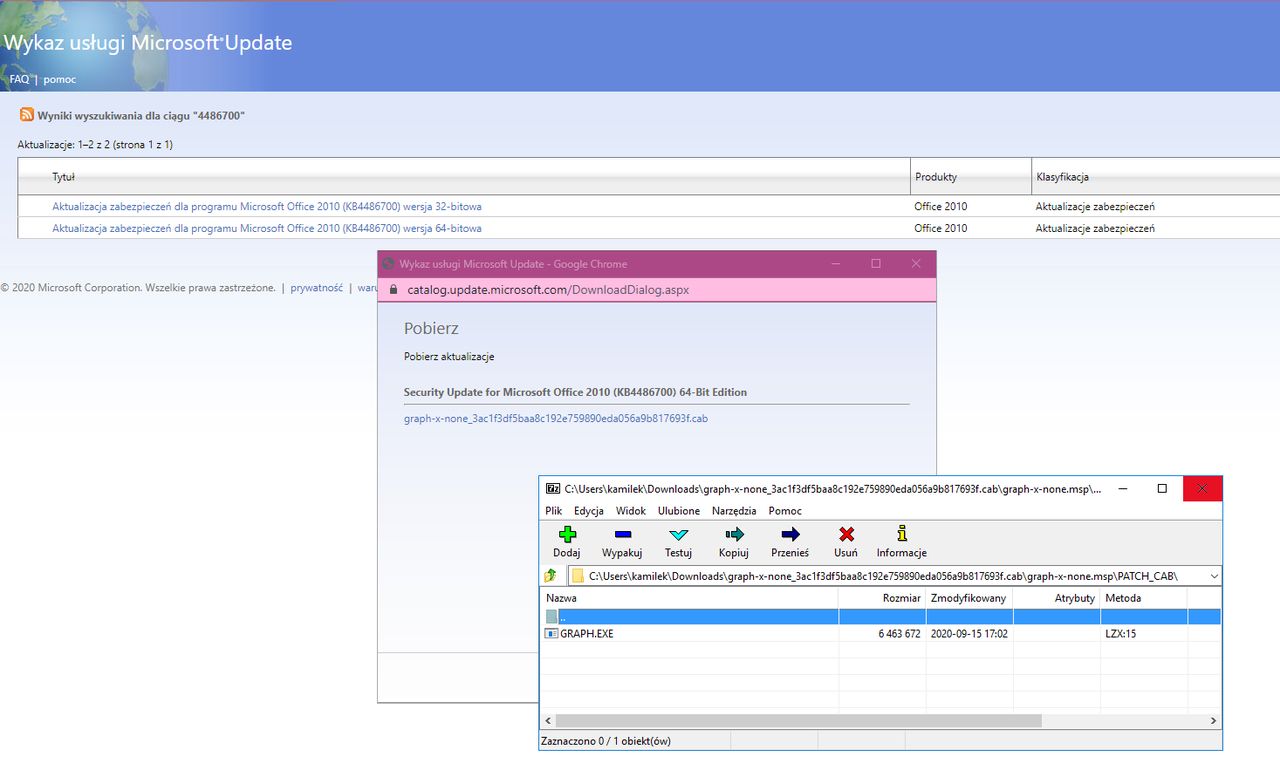Click the Kopiuj (copy) icon in 7-Zip
Image resolution: width=1280 pixels, height=770 pixels.
[734, 534]
